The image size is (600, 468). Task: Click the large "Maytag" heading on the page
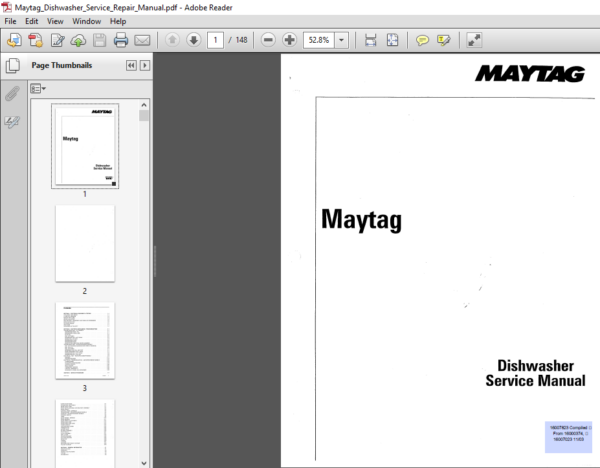click(362, 219)
